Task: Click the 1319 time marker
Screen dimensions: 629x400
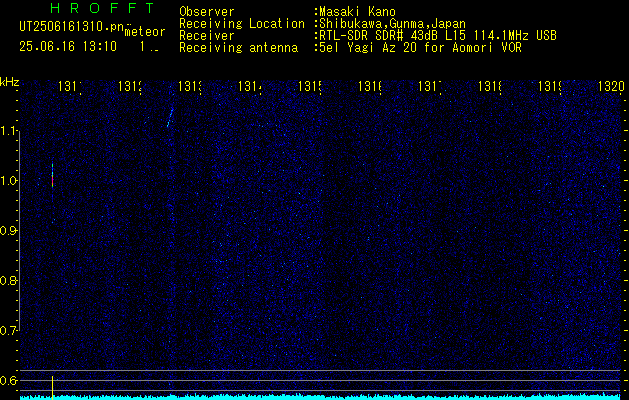Action: coord(549,86)
